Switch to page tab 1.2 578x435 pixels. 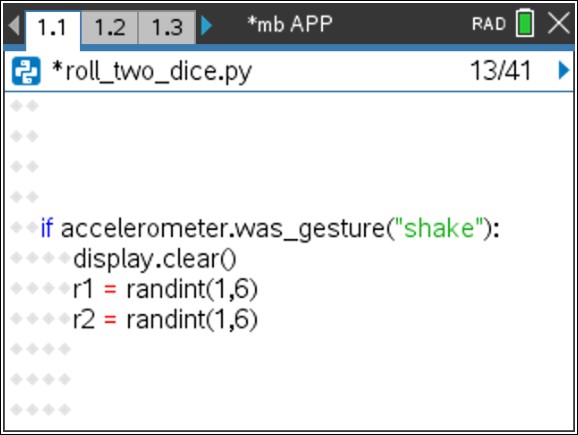[110, 27]
